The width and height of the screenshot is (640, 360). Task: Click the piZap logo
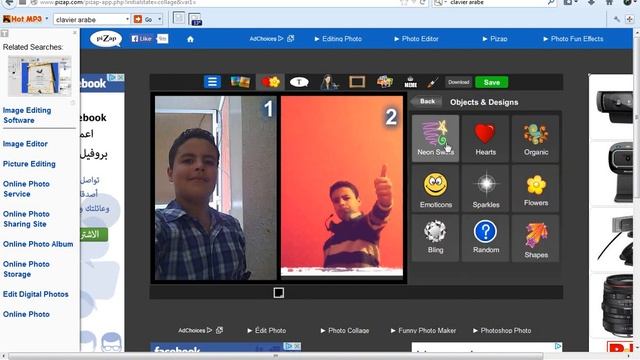pos(106,39)
